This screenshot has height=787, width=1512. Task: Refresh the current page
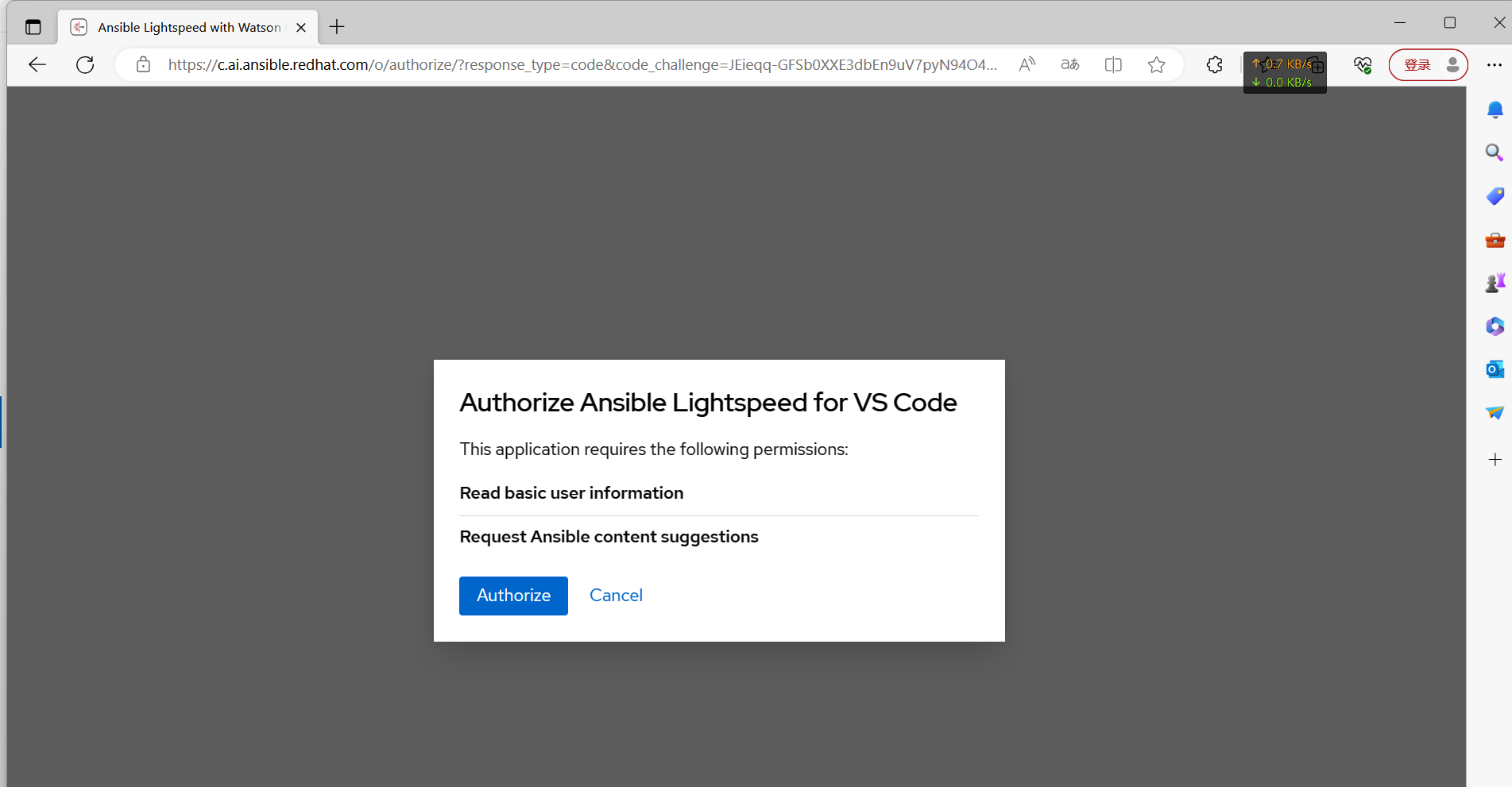pos(85,65)
